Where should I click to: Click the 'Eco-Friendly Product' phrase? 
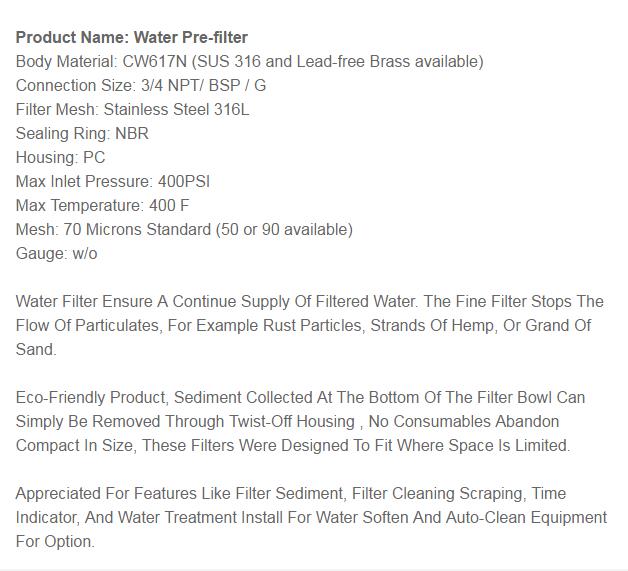point(92,398)
